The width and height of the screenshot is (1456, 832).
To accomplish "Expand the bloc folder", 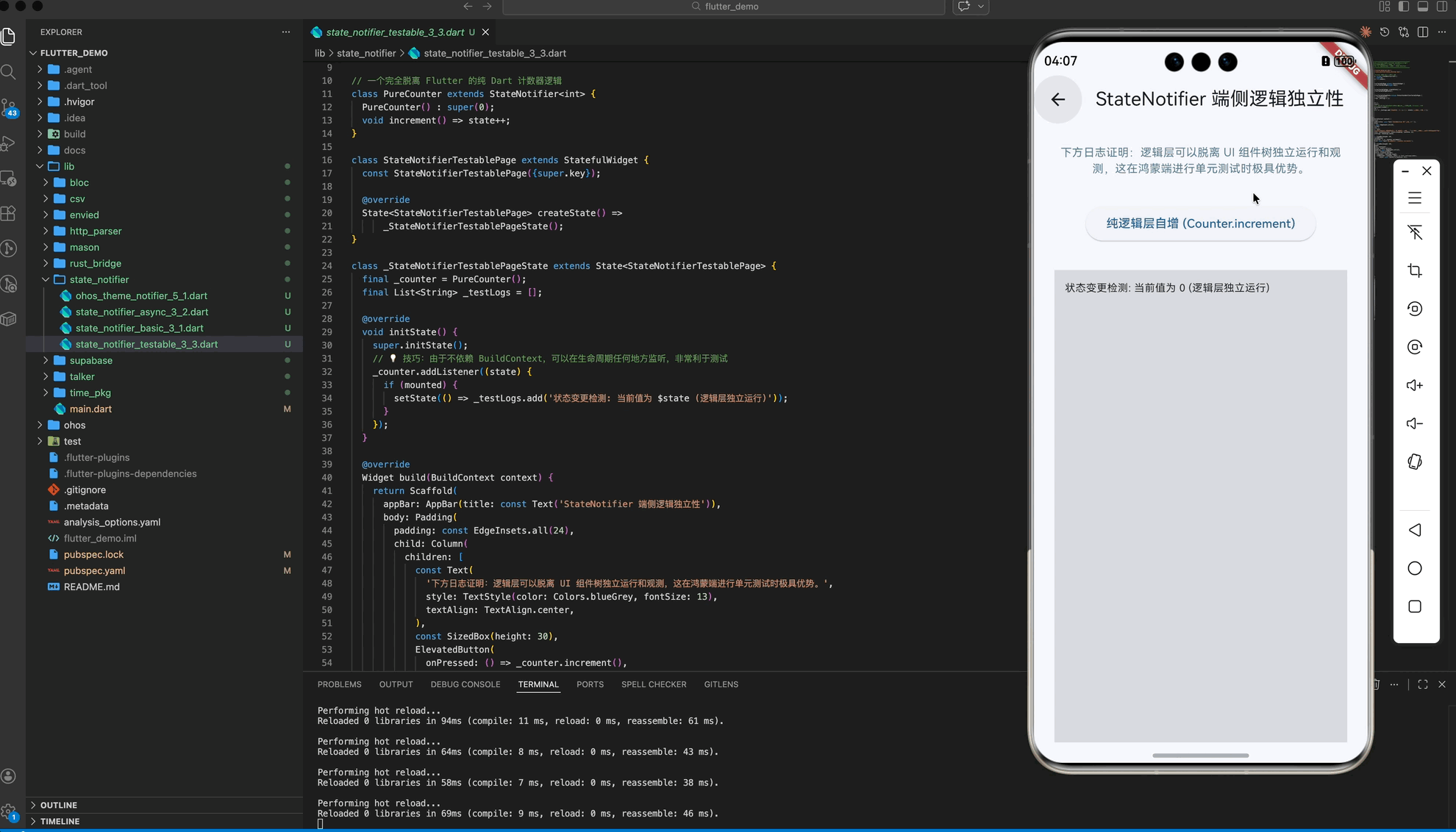I will pyautogui.click(x=79, y=182).
